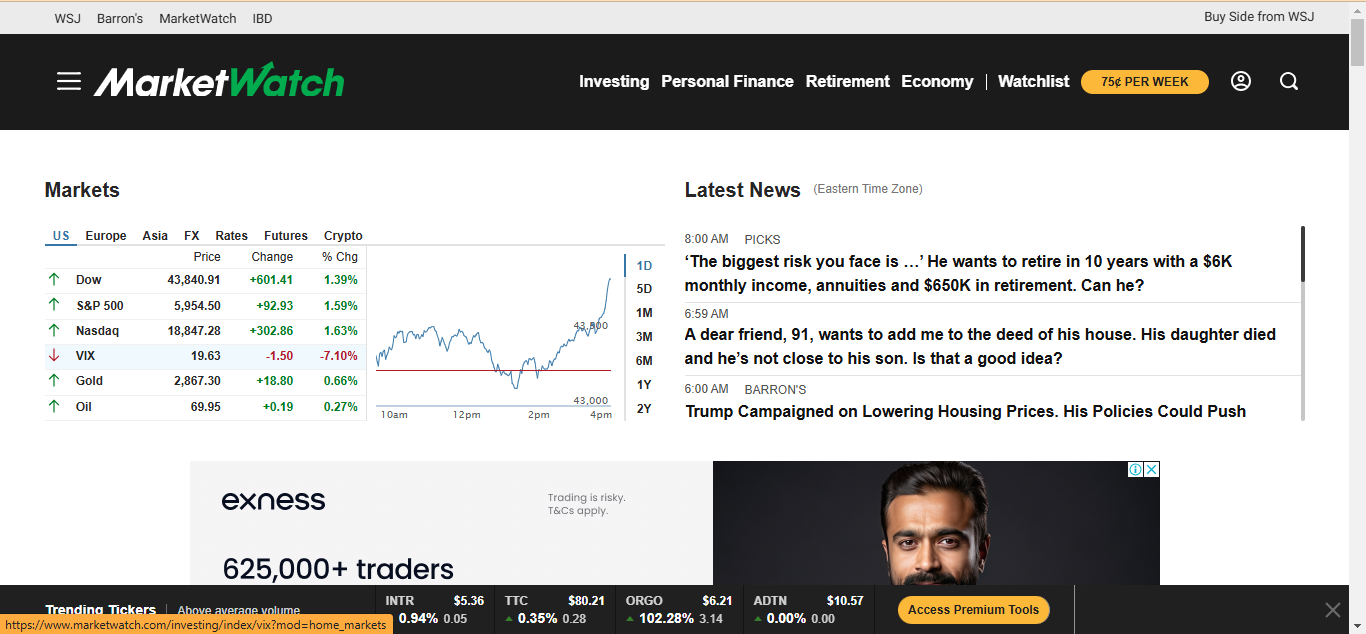Open the INTR trending ticker
The image size is (1366, 634).
click(434, 610)
